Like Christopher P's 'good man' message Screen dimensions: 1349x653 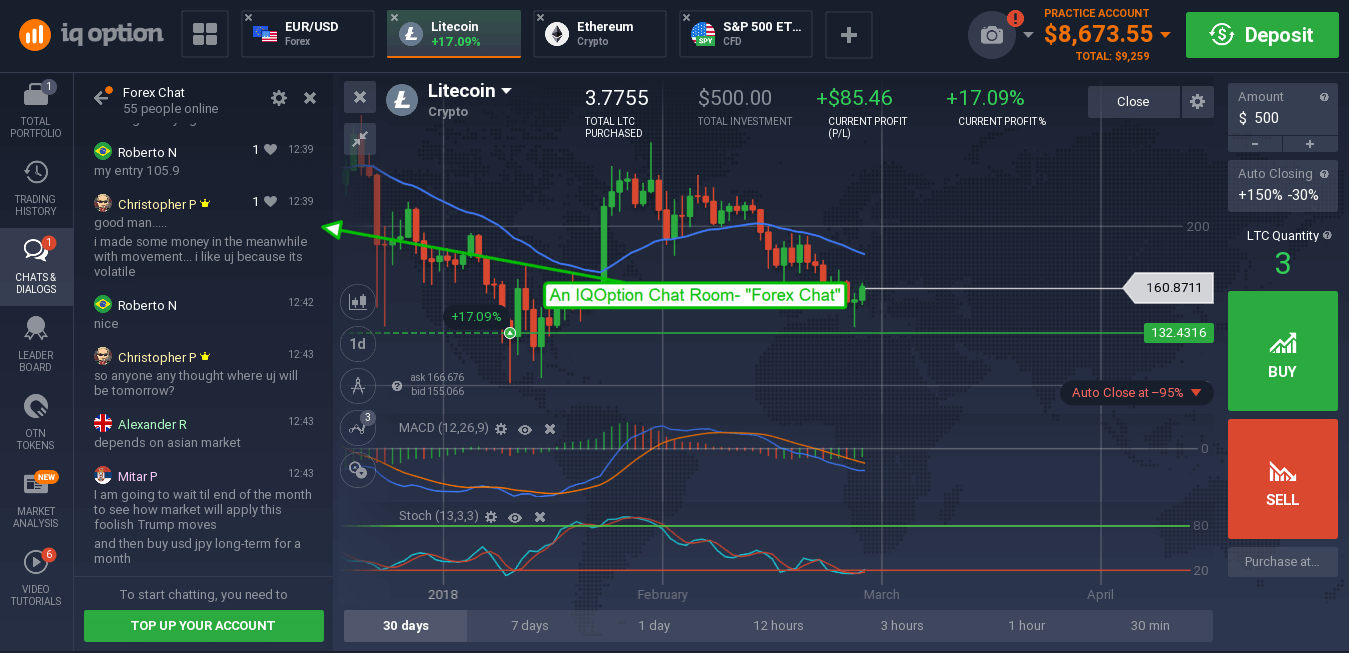270,202
